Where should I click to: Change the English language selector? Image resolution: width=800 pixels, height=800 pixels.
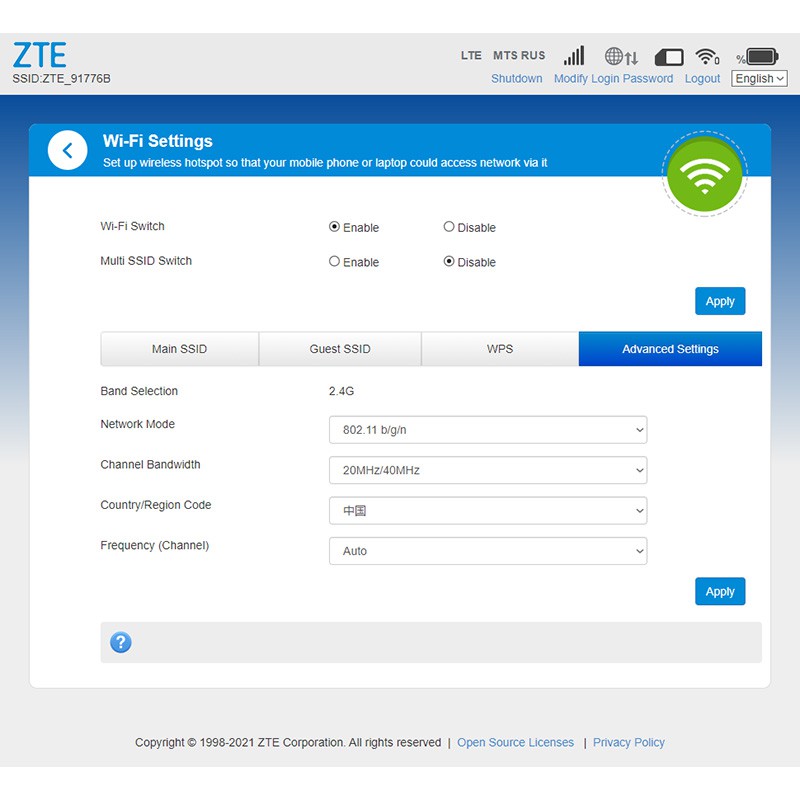[x=760, y=79]
